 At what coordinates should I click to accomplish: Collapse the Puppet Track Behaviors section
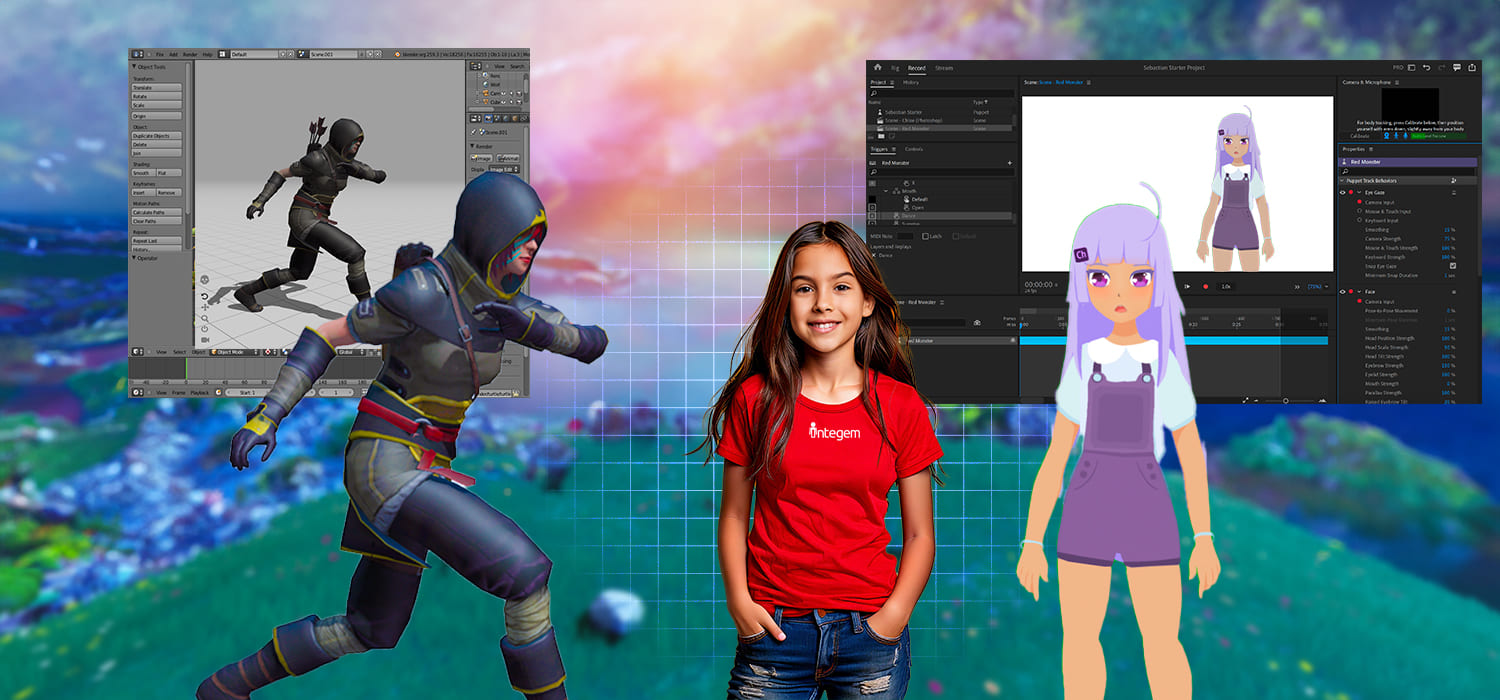[1342, 181]
